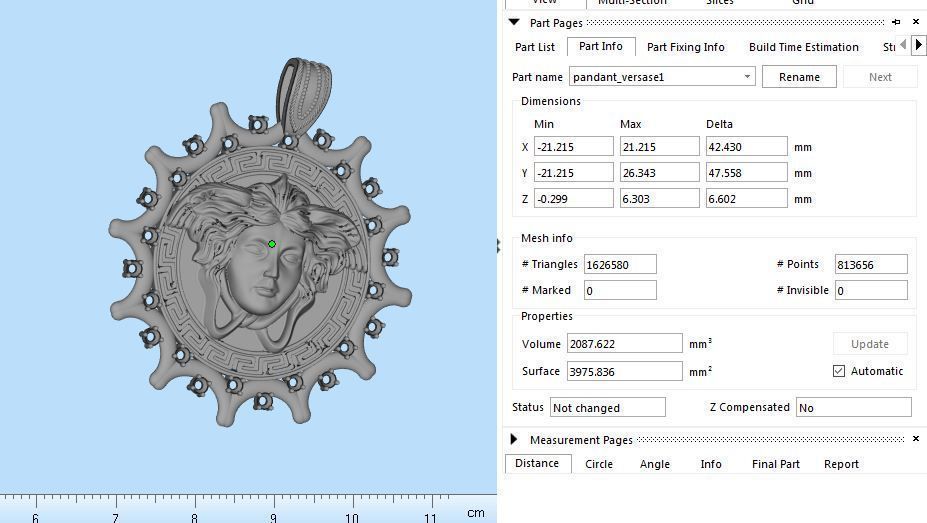This screenshot has width=927, height=523.
Task: Click the Update volume button
Action: (870, 344)
